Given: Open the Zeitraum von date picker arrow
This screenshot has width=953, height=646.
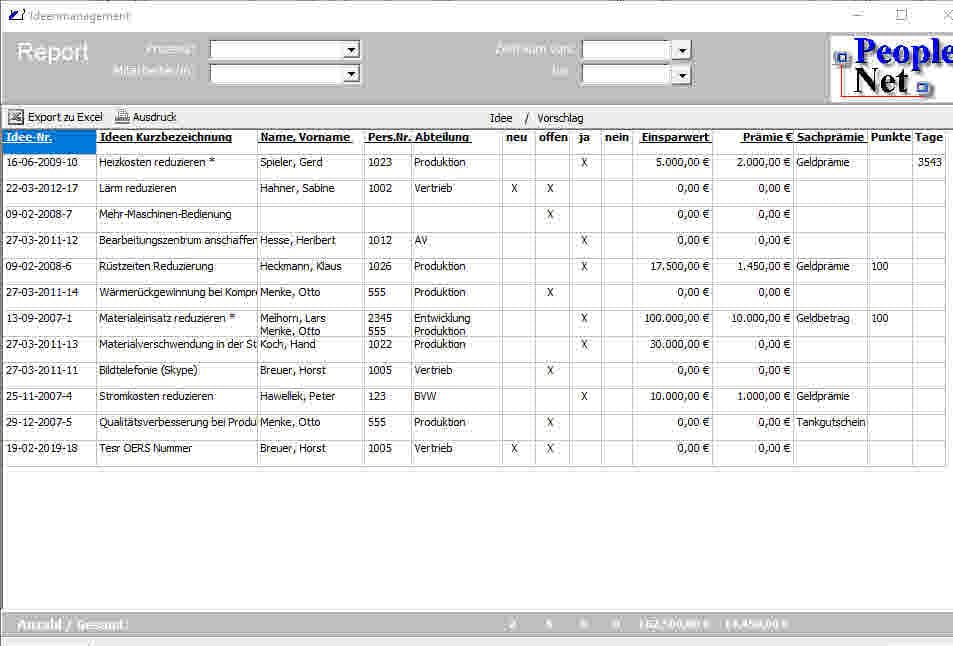Looking at the screenshot, I should click(x=682, y=50).
